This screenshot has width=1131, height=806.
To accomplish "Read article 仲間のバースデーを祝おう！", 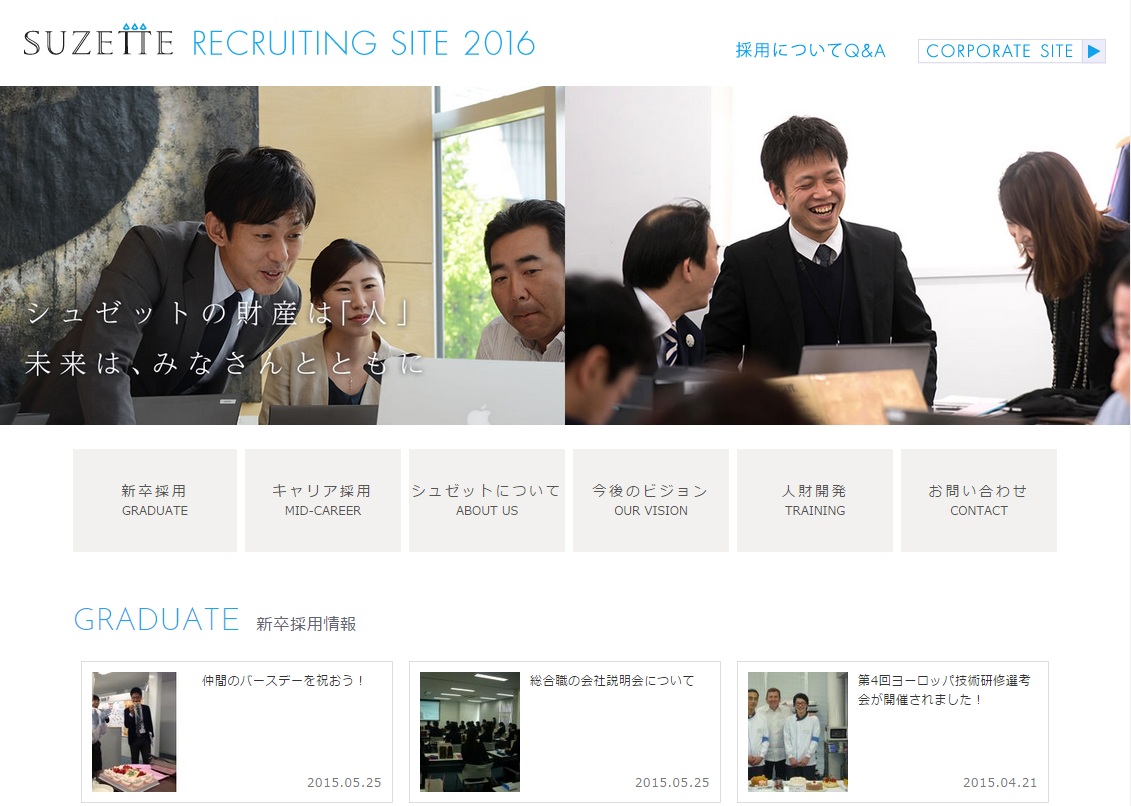I will [284, 680].
